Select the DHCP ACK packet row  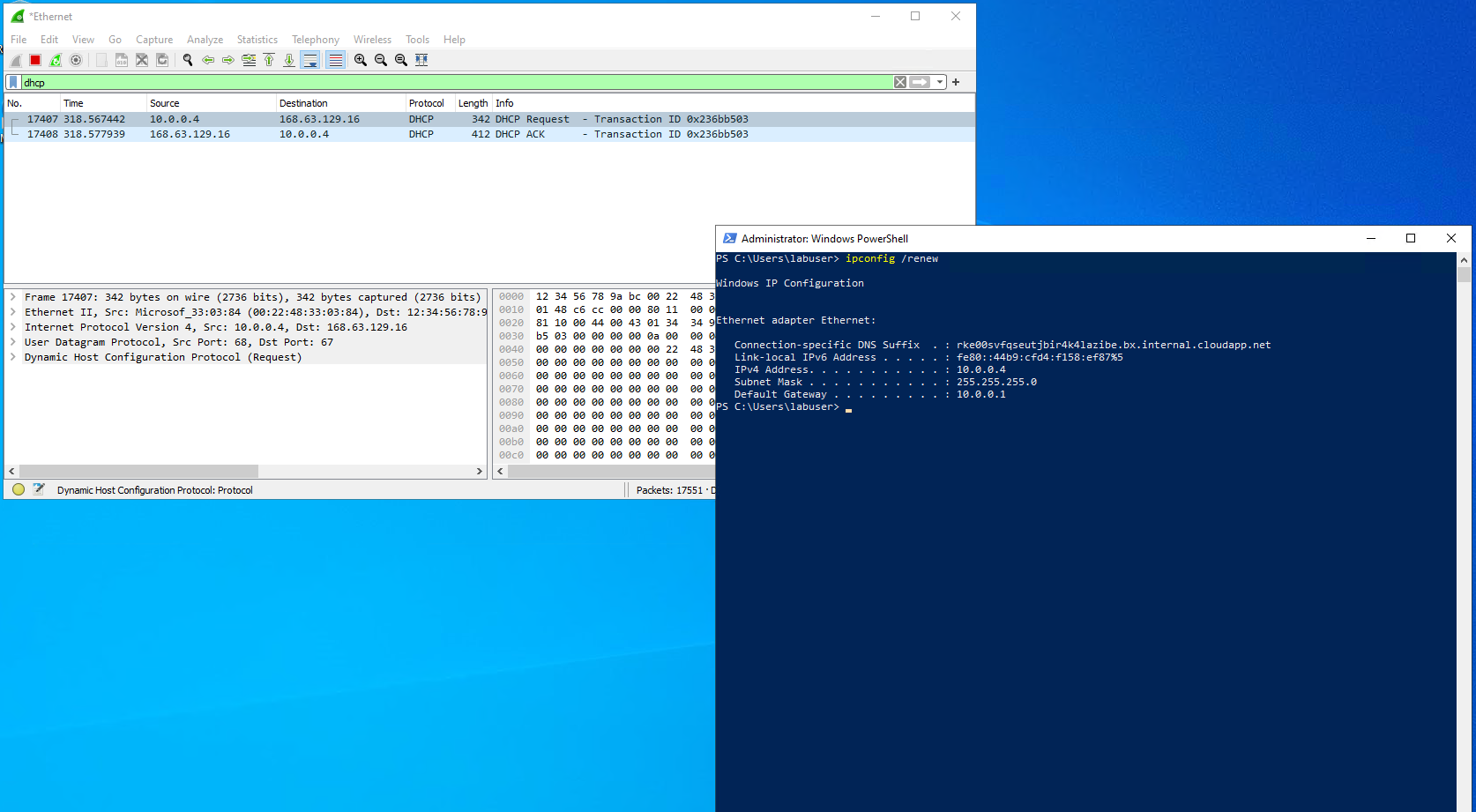coord(265,133)
